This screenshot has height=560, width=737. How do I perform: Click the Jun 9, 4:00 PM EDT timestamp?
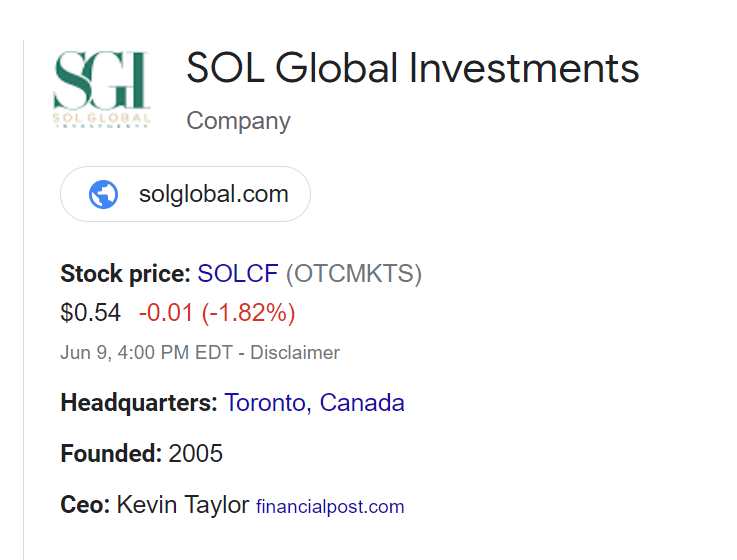[x=146, y=353]
